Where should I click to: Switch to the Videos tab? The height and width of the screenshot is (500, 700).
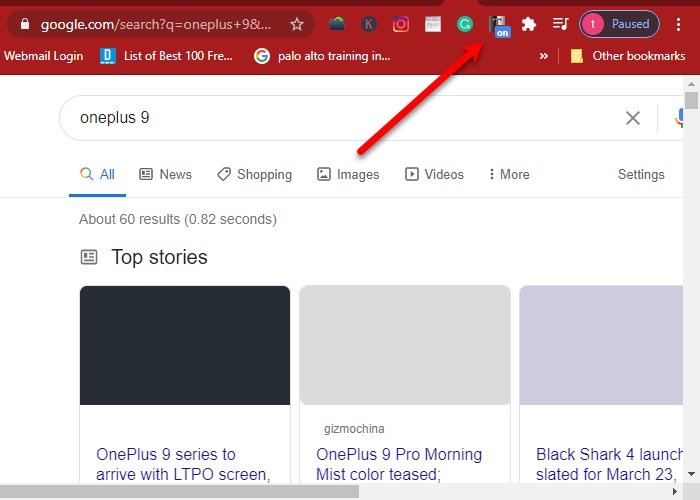tap(434, 175)
